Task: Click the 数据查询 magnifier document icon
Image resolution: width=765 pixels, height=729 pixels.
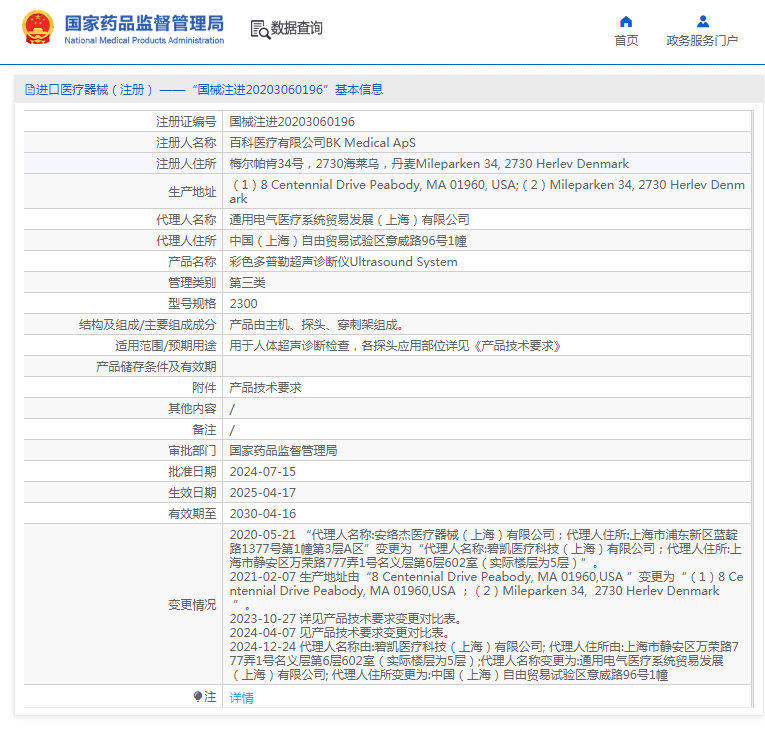Action: click(259, 29)
